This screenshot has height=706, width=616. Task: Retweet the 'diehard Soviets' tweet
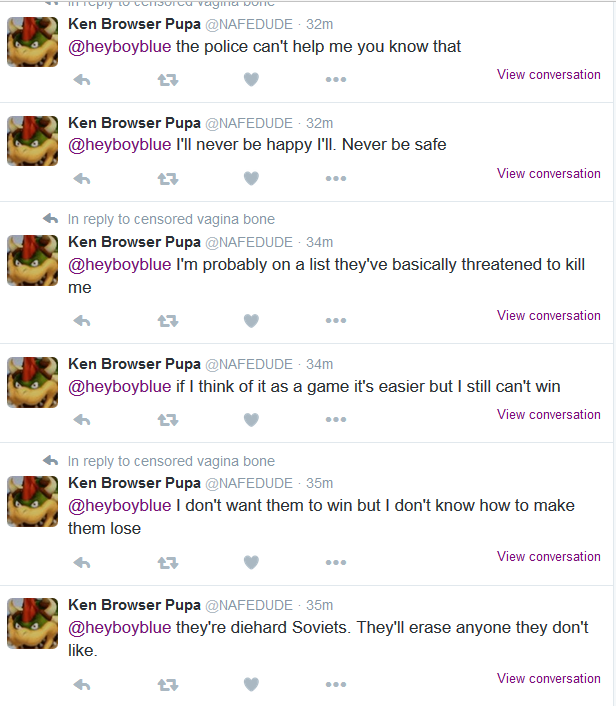pyautogui.click(x=168, y=685)
